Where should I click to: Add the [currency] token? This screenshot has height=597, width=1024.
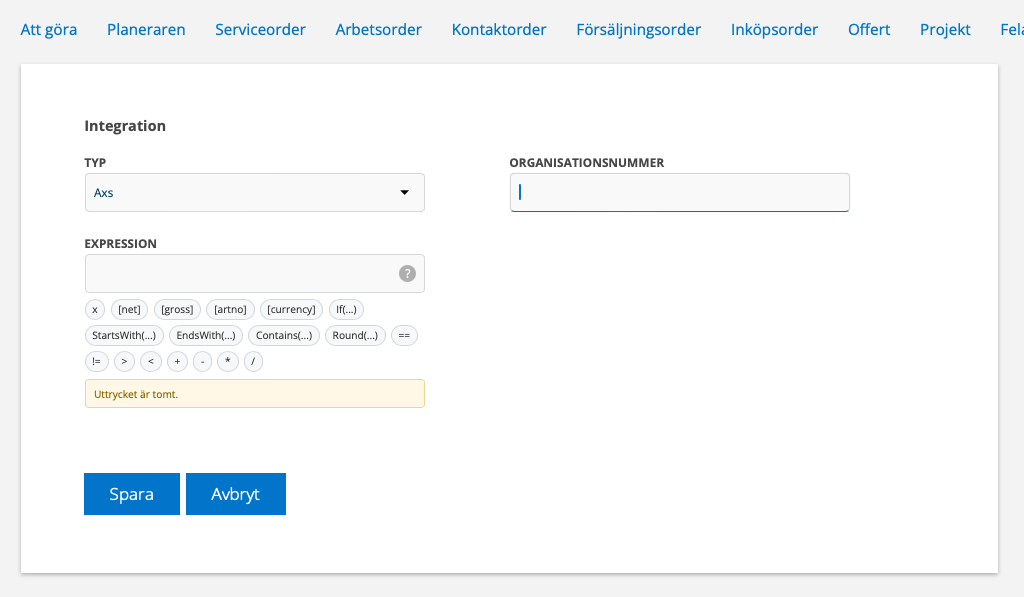[x=292, y=309]
